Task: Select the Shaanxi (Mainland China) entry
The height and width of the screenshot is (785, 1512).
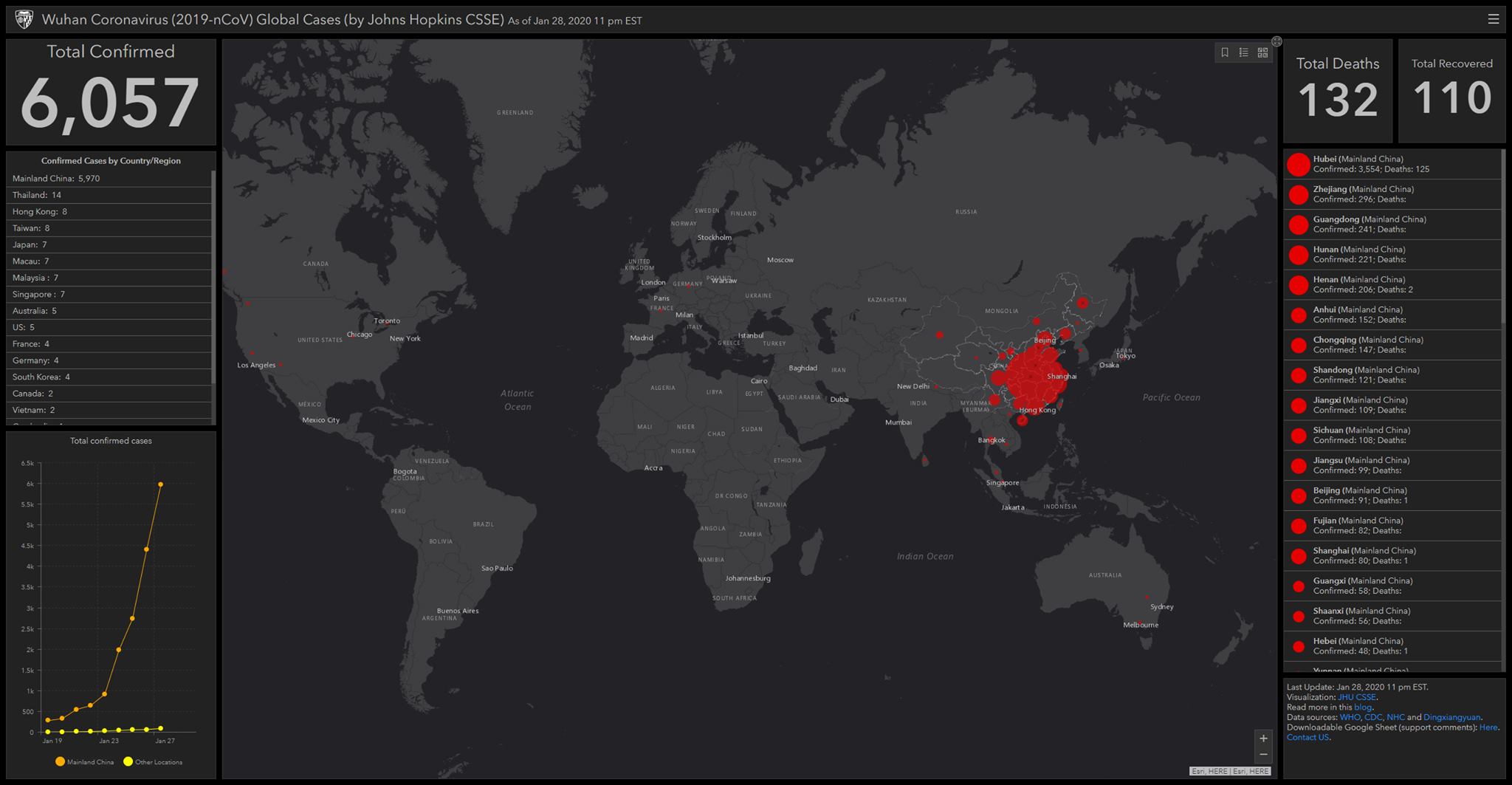Action: (1392, 617)
